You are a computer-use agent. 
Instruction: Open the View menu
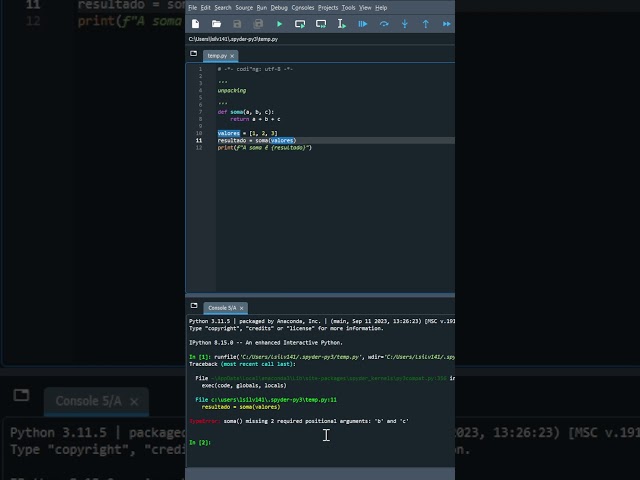pyautogui.click(x=365, y=8)
